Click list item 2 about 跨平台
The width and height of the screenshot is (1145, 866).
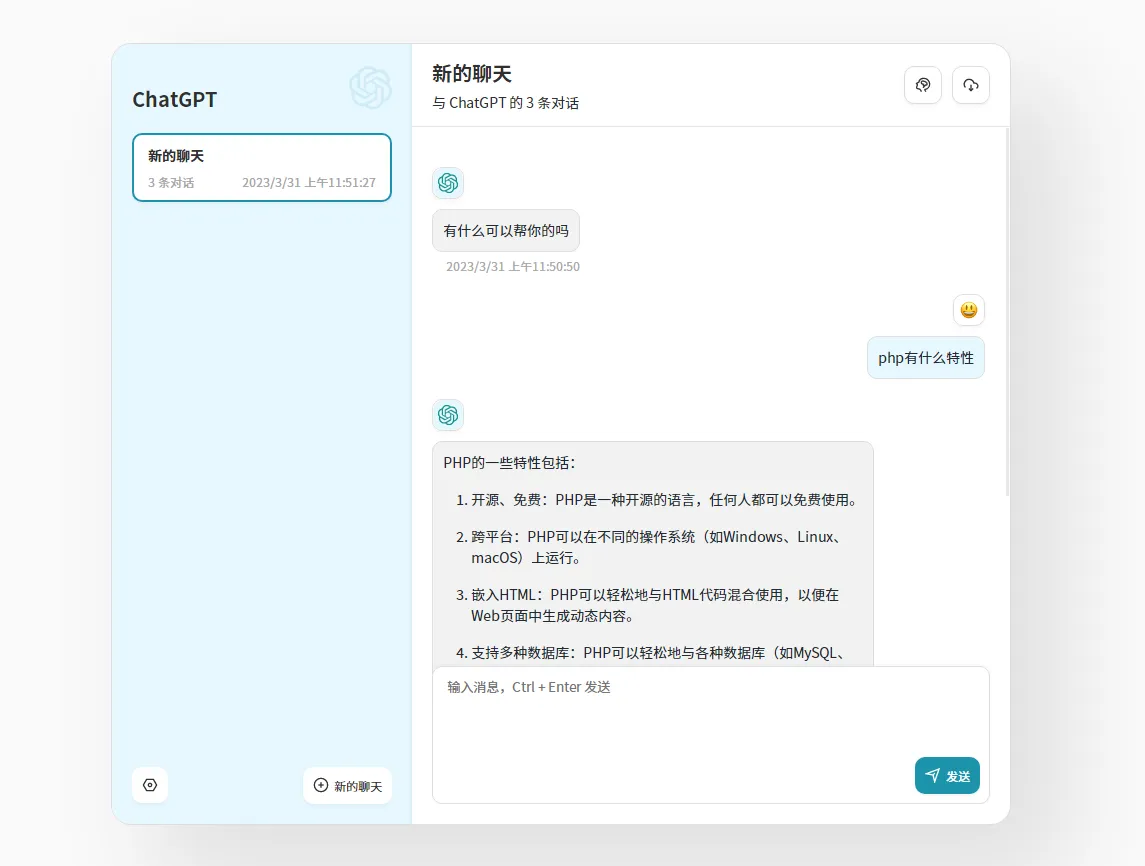[650, 547]
